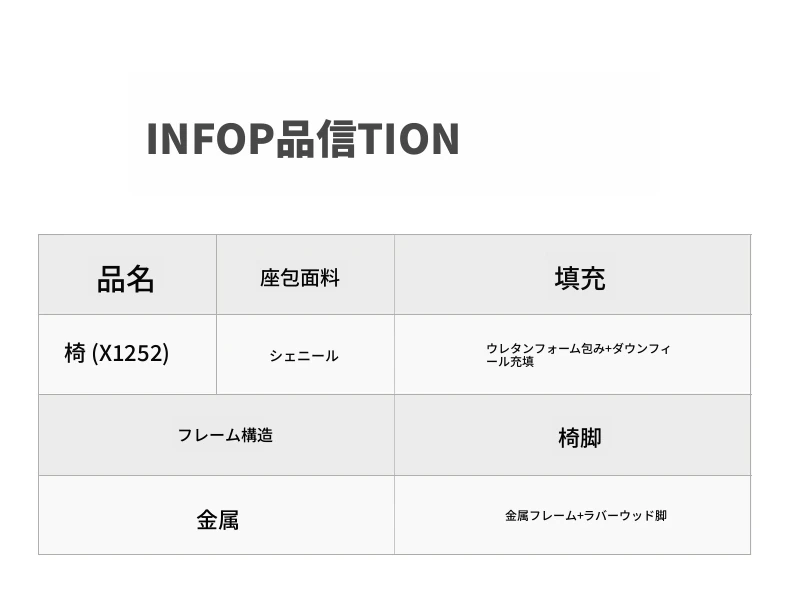Select the フレーム構造 header cell
The width and height of the screenshot is (790, 610).
225,435
